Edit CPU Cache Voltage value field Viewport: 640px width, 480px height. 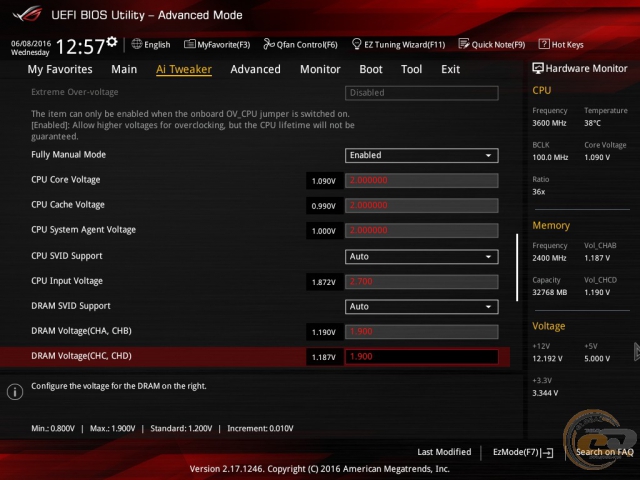[x=421, y=205]
